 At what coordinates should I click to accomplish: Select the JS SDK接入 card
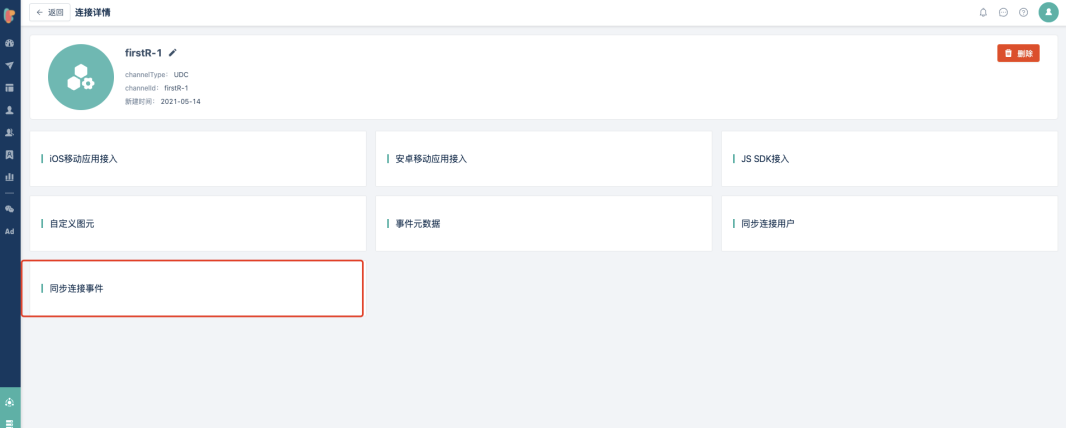[x=889, y=159]
